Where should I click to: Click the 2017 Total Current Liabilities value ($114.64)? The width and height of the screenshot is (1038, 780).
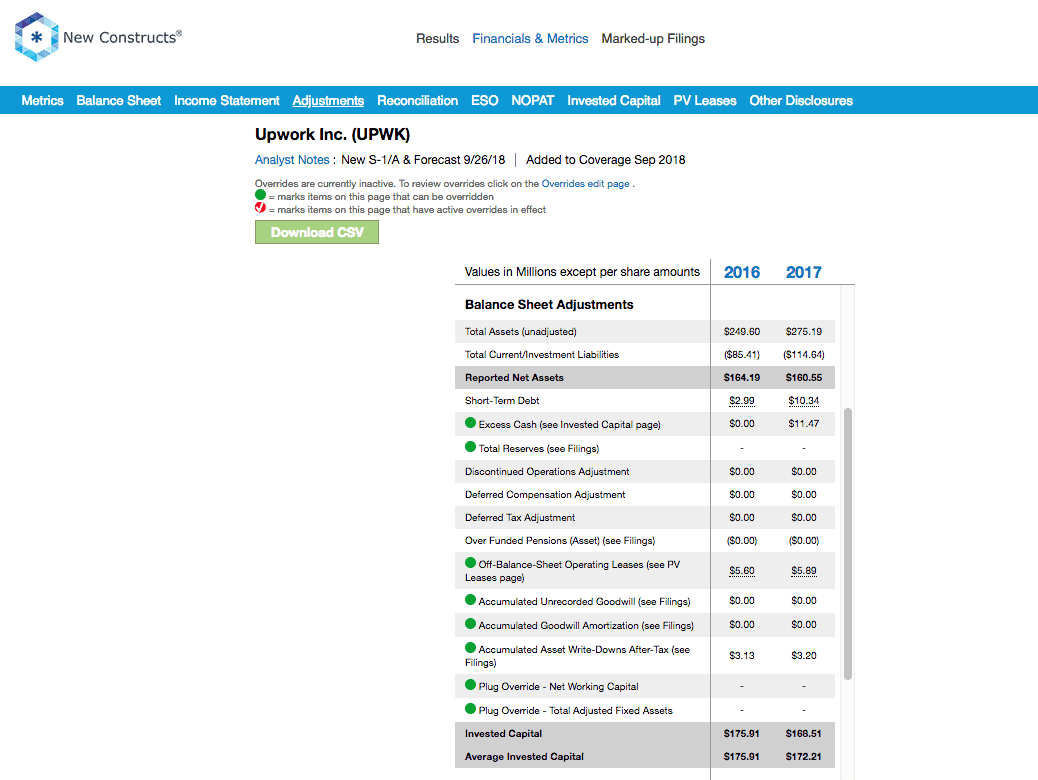pos(804,355)
